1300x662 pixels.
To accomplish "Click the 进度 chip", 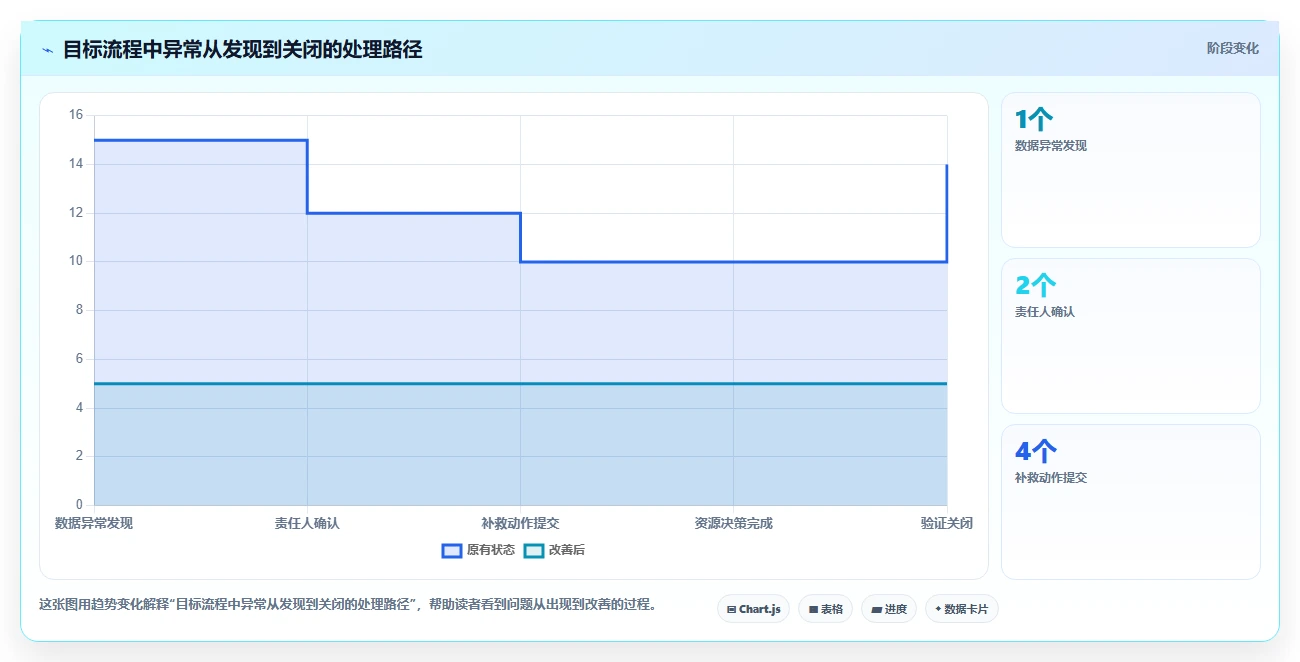I will (x=889, y=609).
